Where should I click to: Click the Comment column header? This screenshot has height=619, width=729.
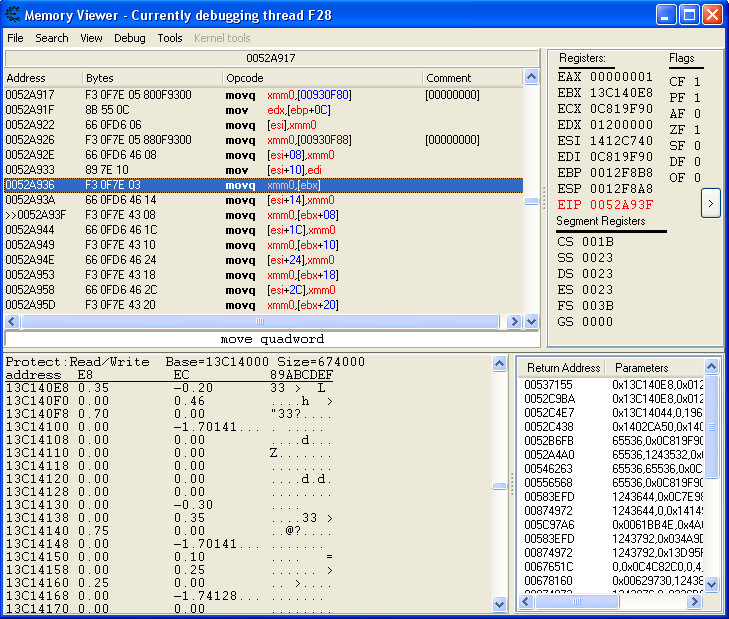point(472,78)
